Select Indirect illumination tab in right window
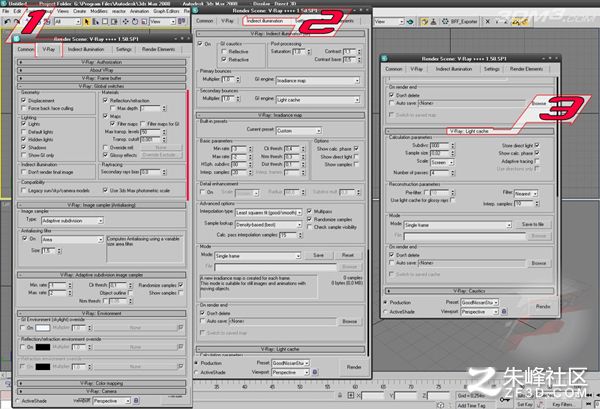Screen dimensions: 600x409 click(x=453, y=69)
